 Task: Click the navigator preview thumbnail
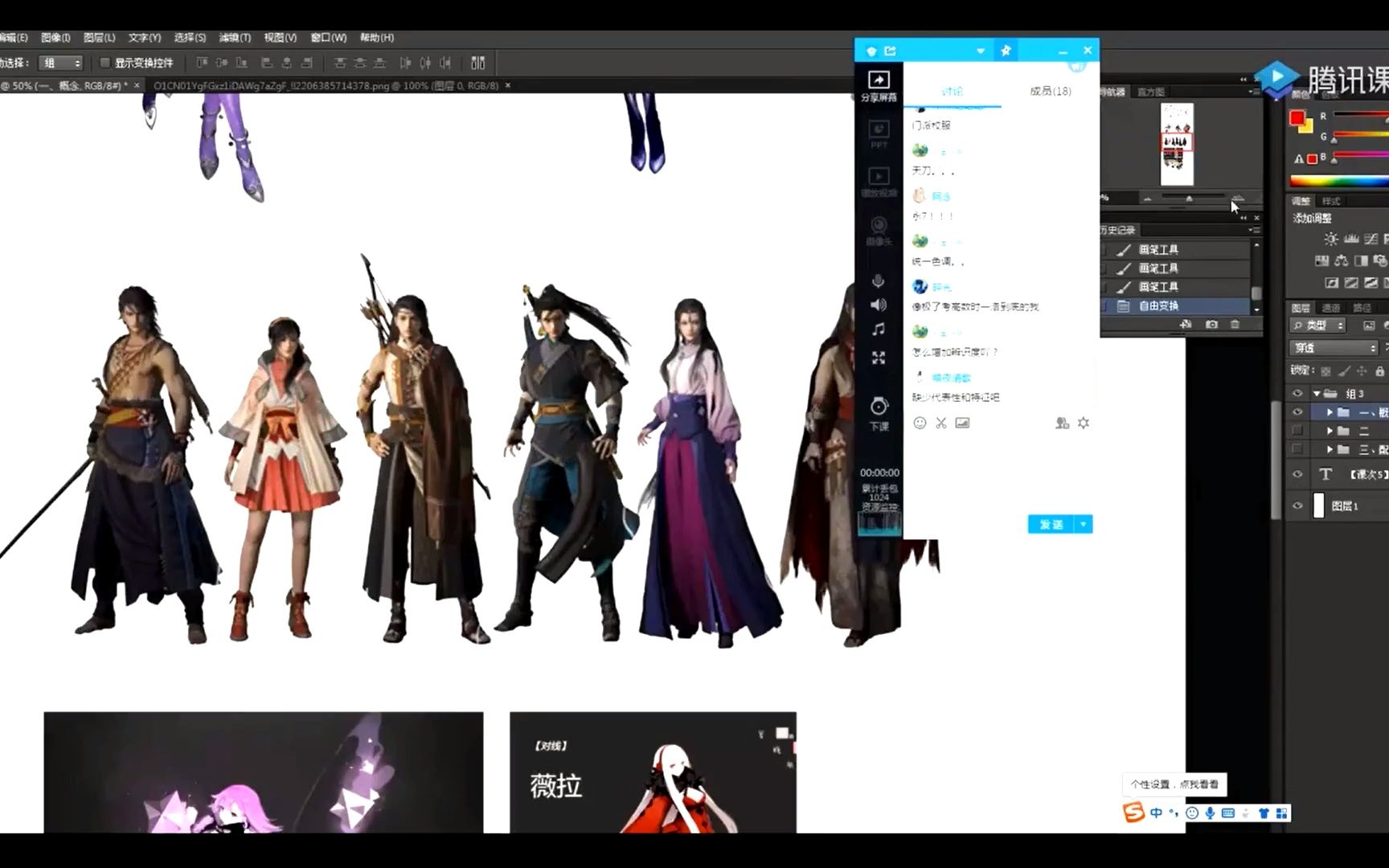(x=1178, y=145)
